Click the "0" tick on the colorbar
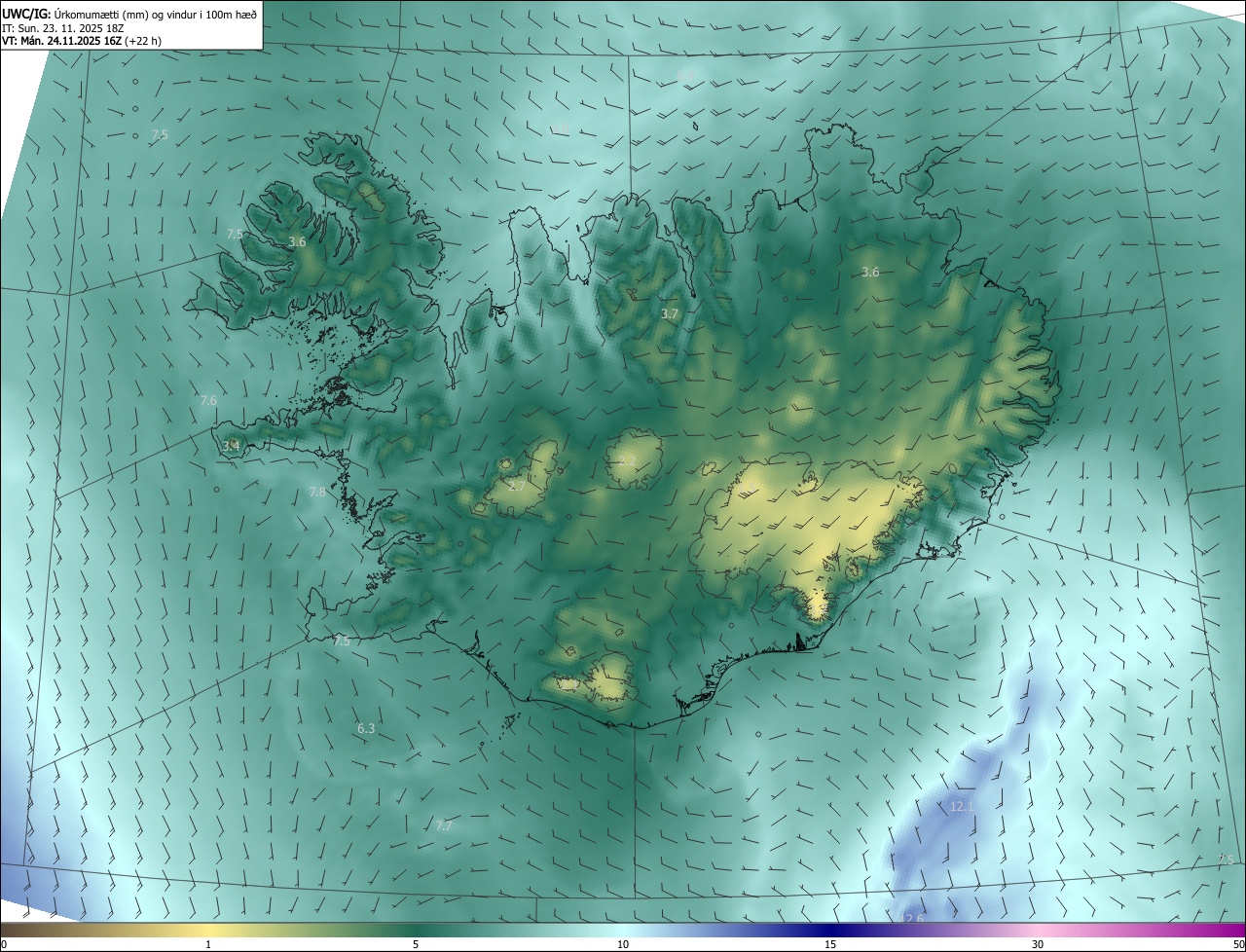1246x952 pixels. pos(4,944)
